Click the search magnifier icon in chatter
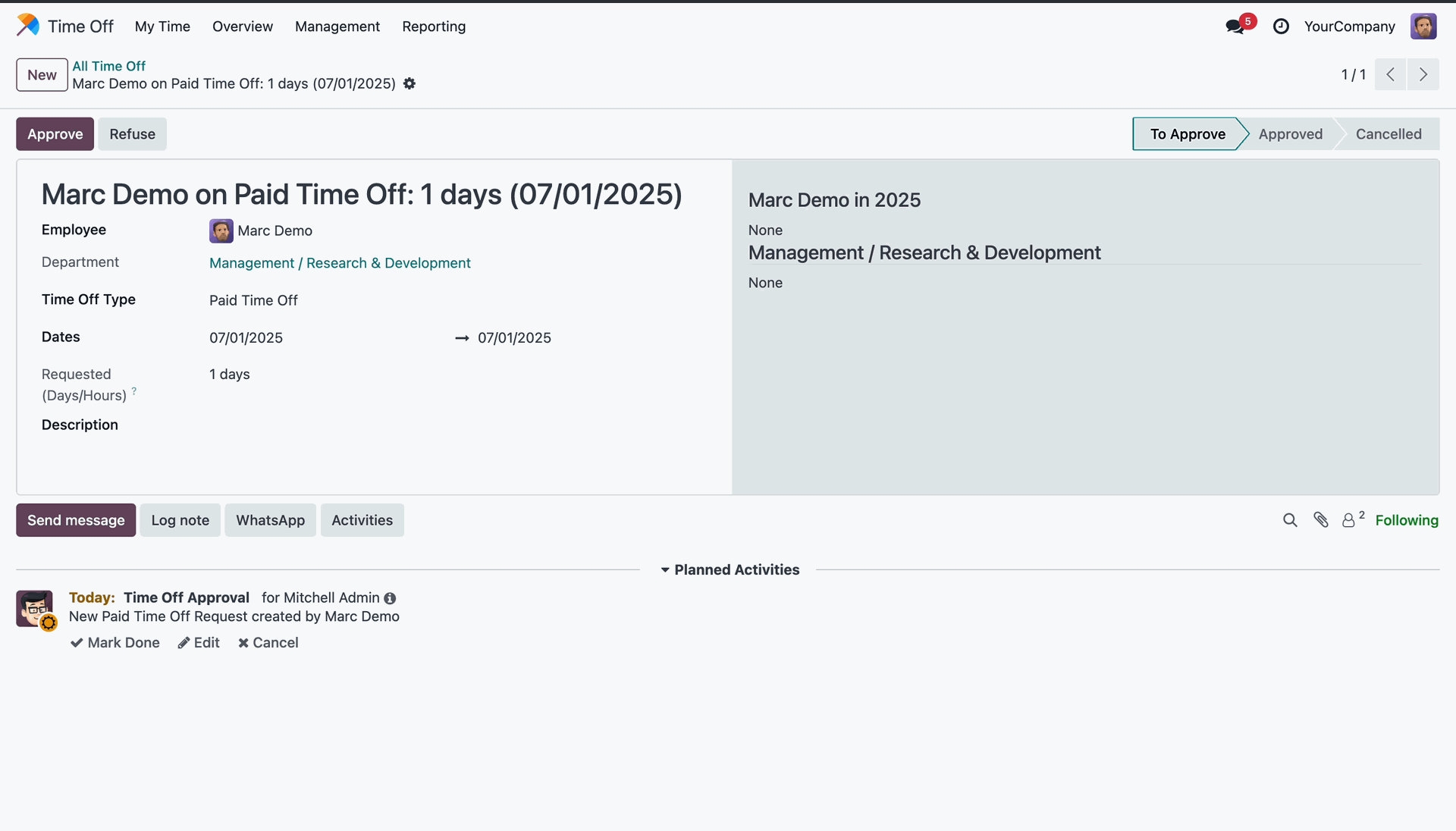1456x831 pixels. (x=1289, y=520)
